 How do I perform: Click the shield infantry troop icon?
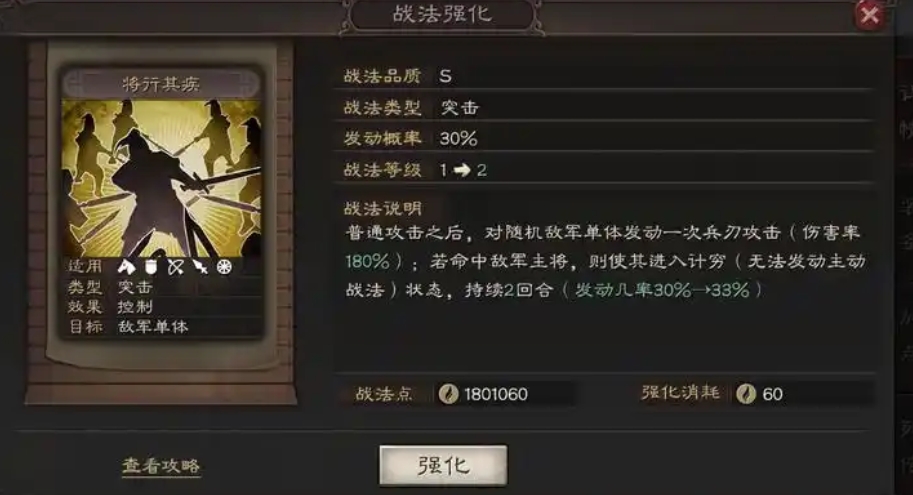click(x=151, y=267)
